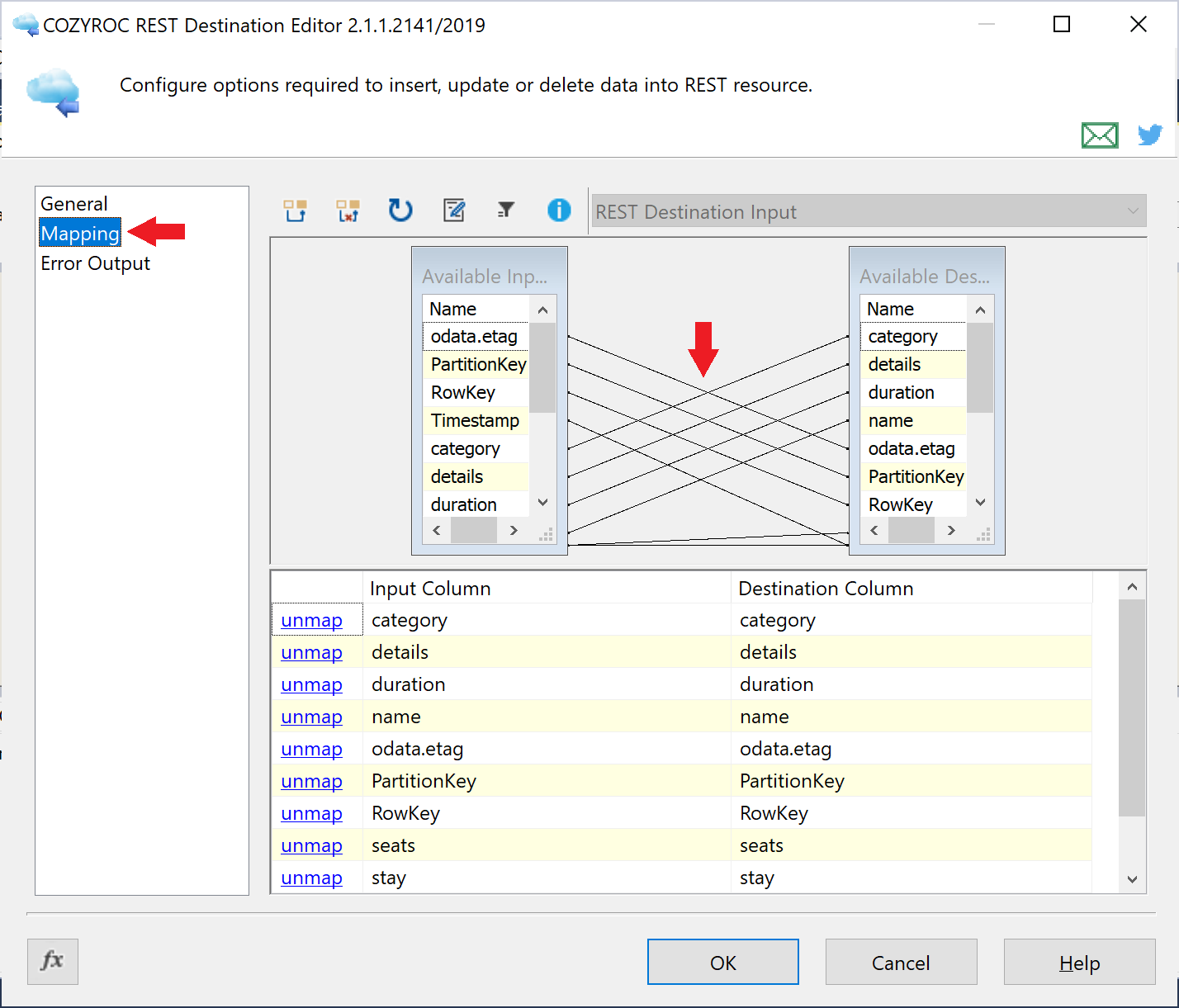This screenshot has height=1008, width=1179.
Task: Click left arrow in Available Destination horizontal scrollbar
Action: coord(874,530)
